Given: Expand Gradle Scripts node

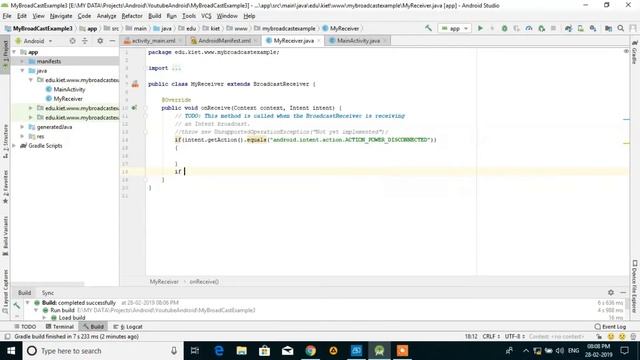Looking at the screenshot, I should 14,146.
